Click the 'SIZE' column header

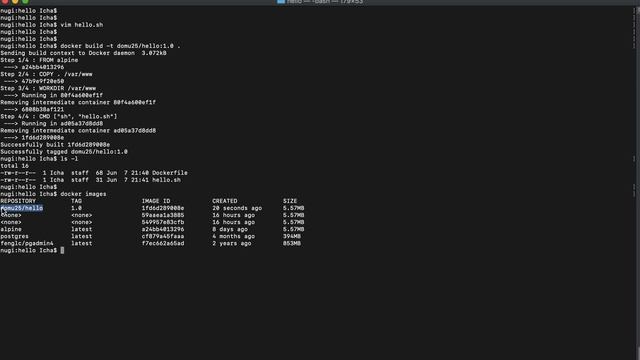290,201
